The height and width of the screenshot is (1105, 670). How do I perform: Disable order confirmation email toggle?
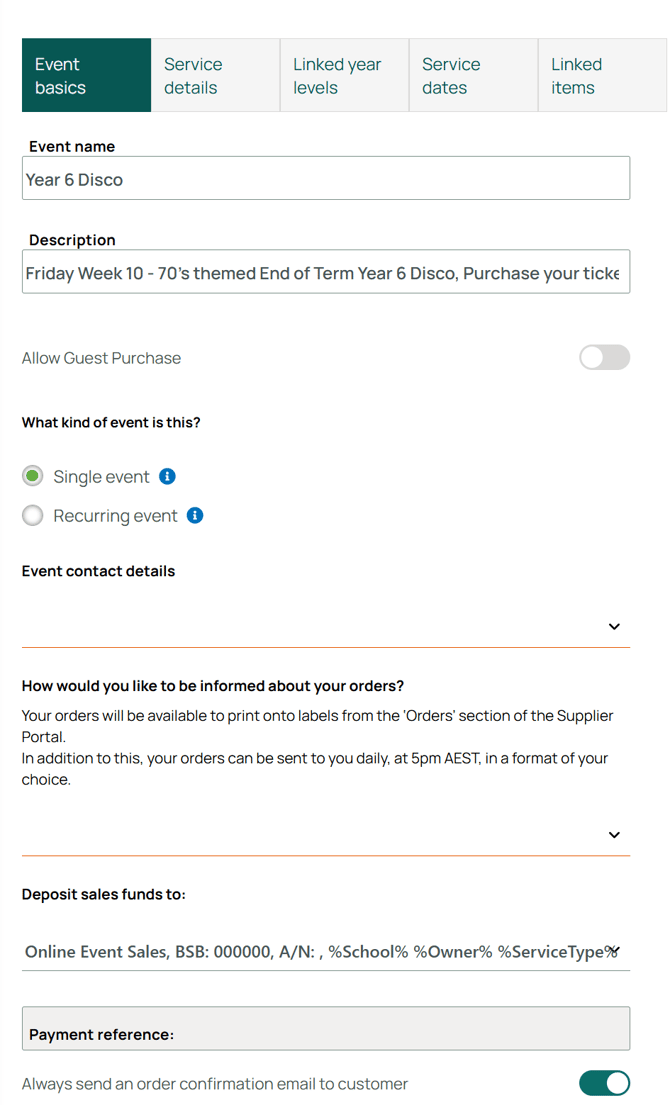604,1083
